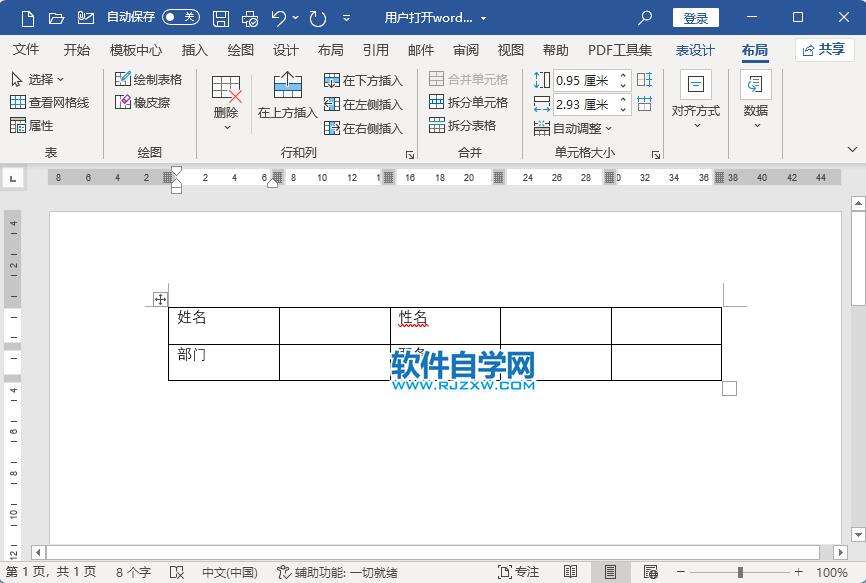The image size is (866, 583).
Task: Open the 删除 delete table dropdown
Action: tap(226, 103)
